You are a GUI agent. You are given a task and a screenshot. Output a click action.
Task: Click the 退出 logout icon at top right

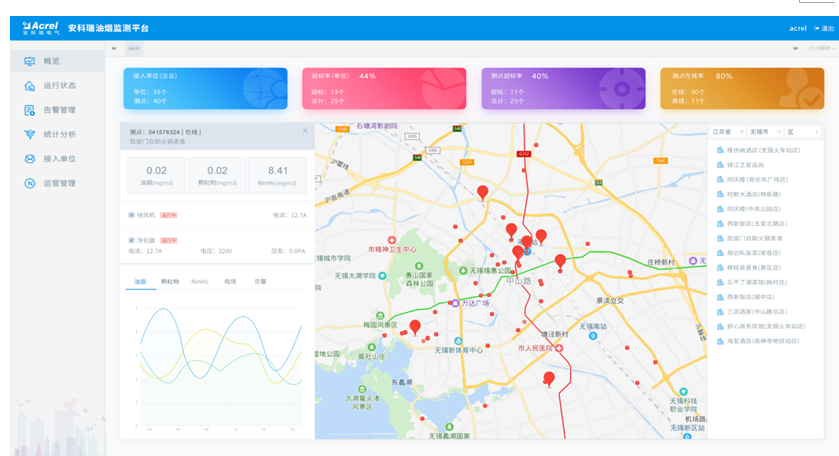tap(816, 28)
